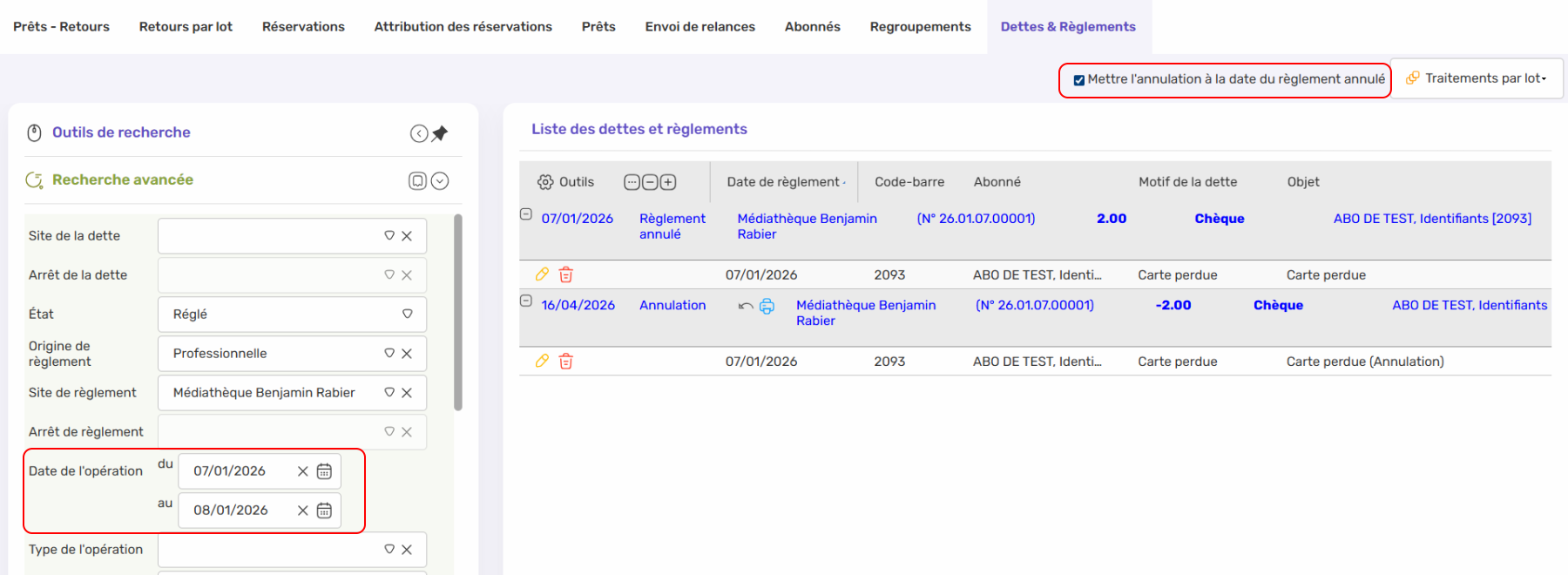The height and width of the screenshot is (575, 1568).
Task: Edit the Carte perdue (Annulation) line
Action: [542, 361]
